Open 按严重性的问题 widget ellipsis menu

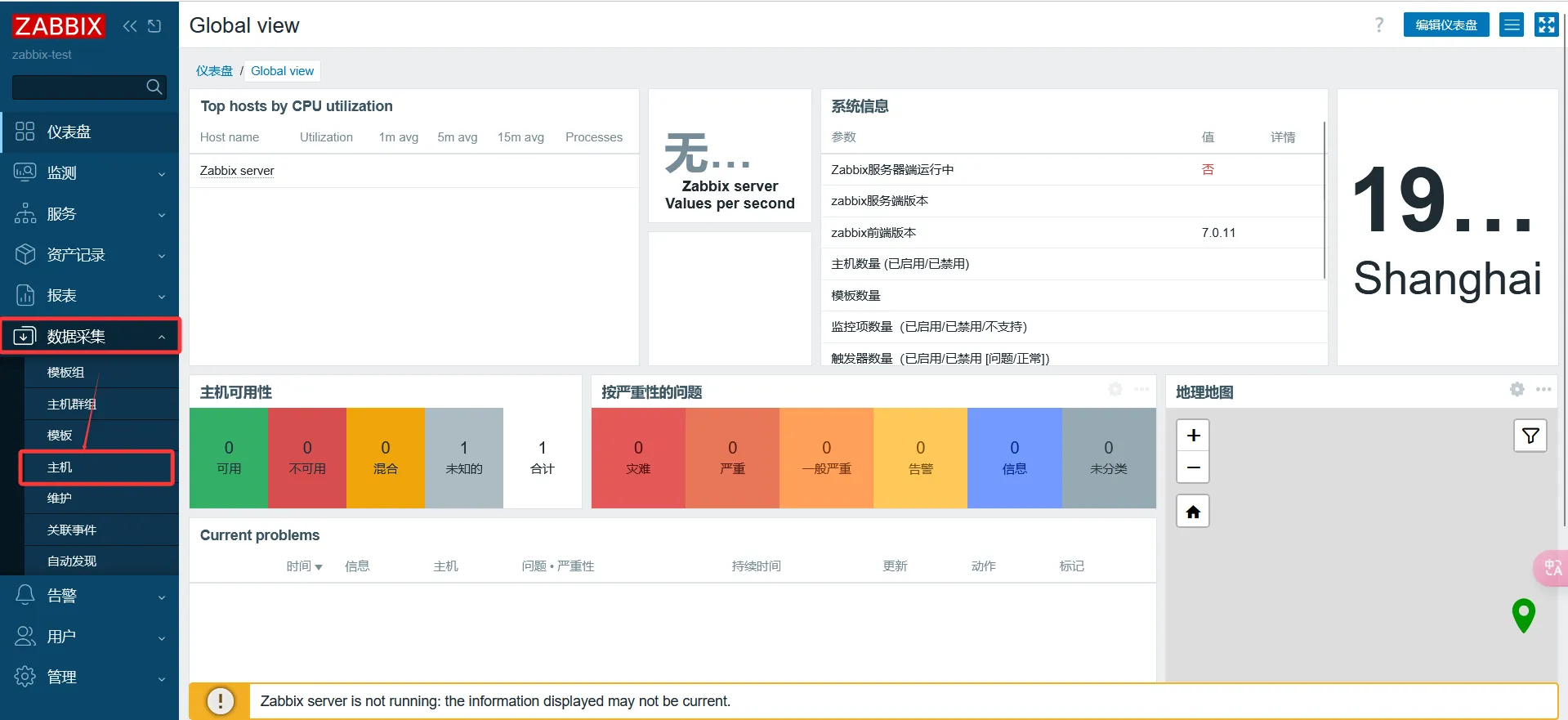(1141, 389)
